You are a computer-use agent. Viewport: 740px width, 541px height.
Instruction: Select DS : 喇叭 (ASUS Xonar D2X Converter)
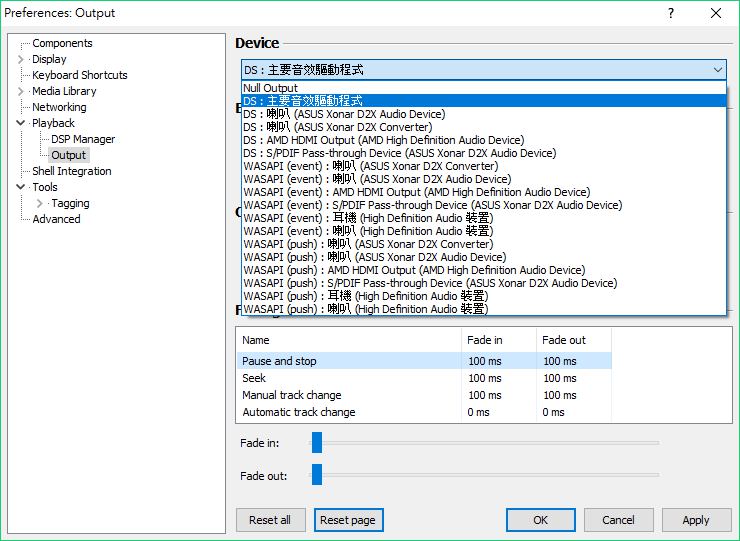click(x=484, y=127)
